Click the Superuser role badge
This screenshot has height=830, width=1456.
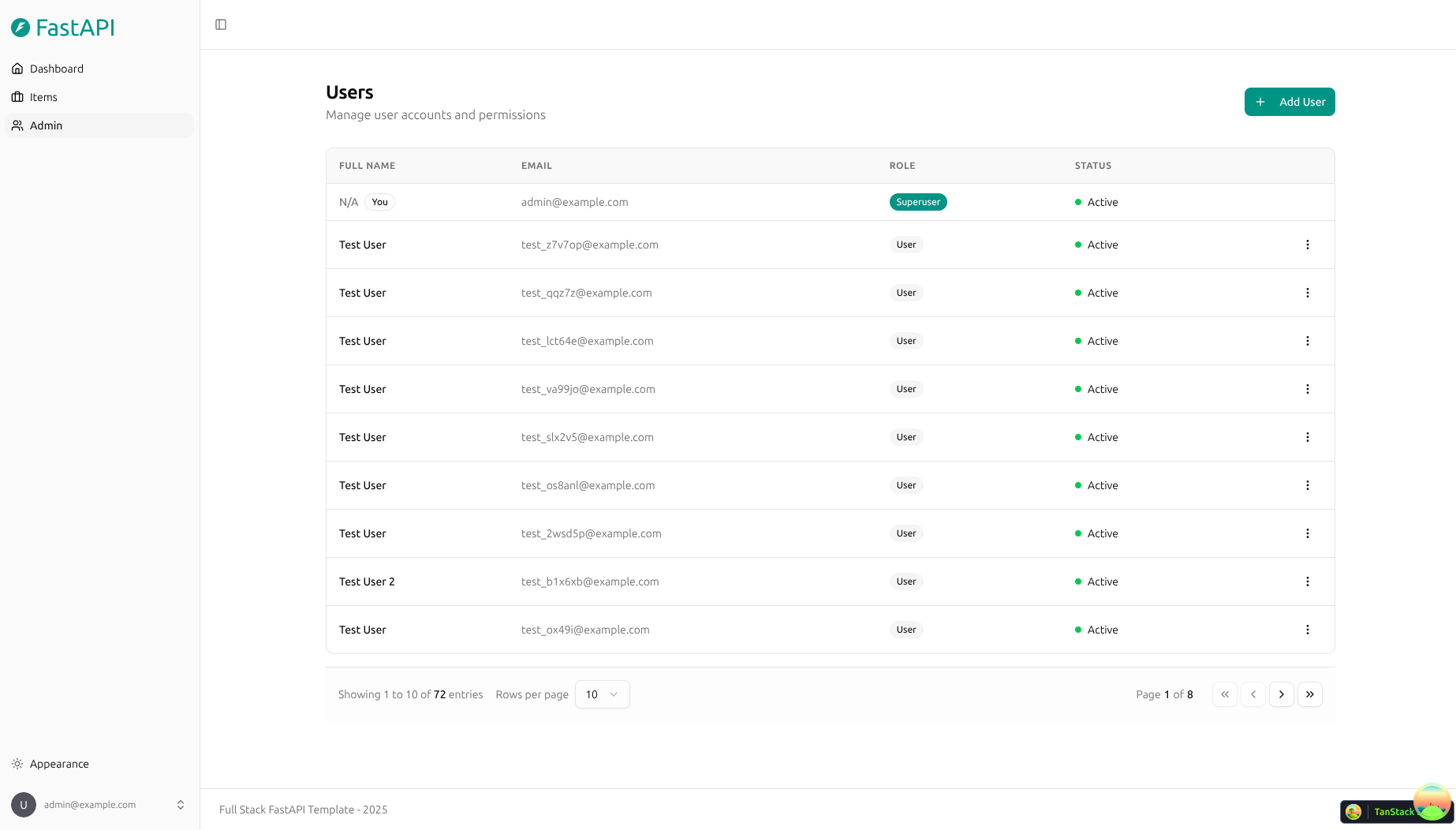(917, 202)
